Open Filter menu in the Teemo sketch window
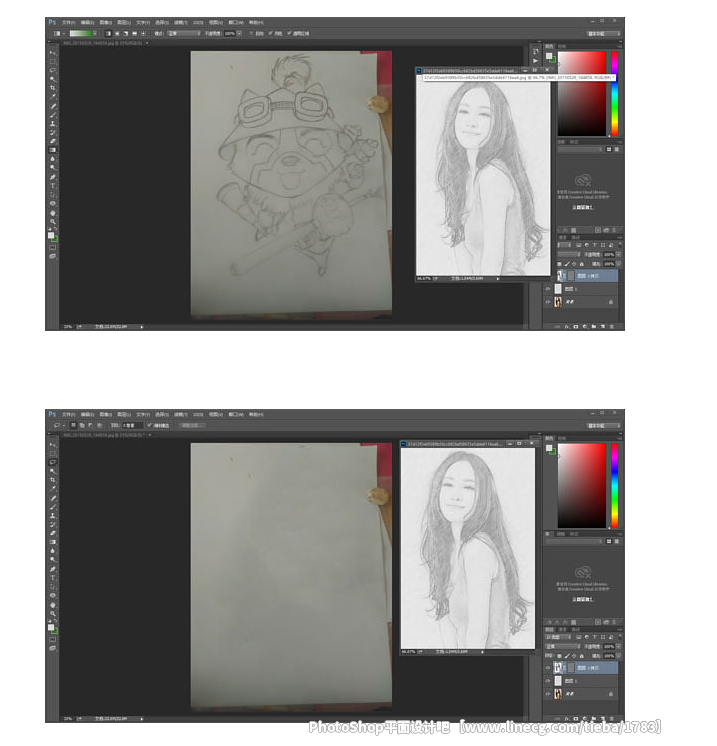717x746 pixels. pos(180,22)
